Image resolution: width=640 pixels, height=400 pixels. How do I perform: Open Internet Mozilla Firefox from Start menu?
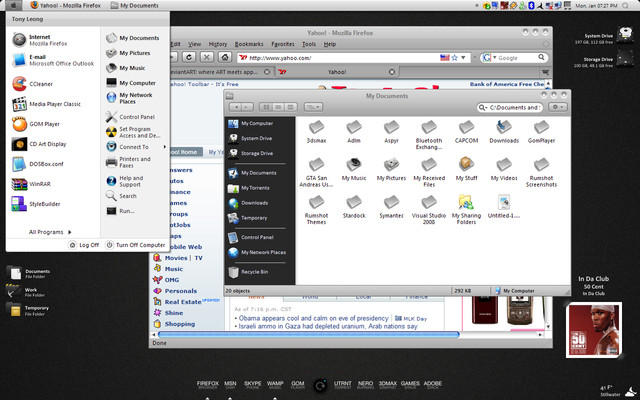click(40, 40)
